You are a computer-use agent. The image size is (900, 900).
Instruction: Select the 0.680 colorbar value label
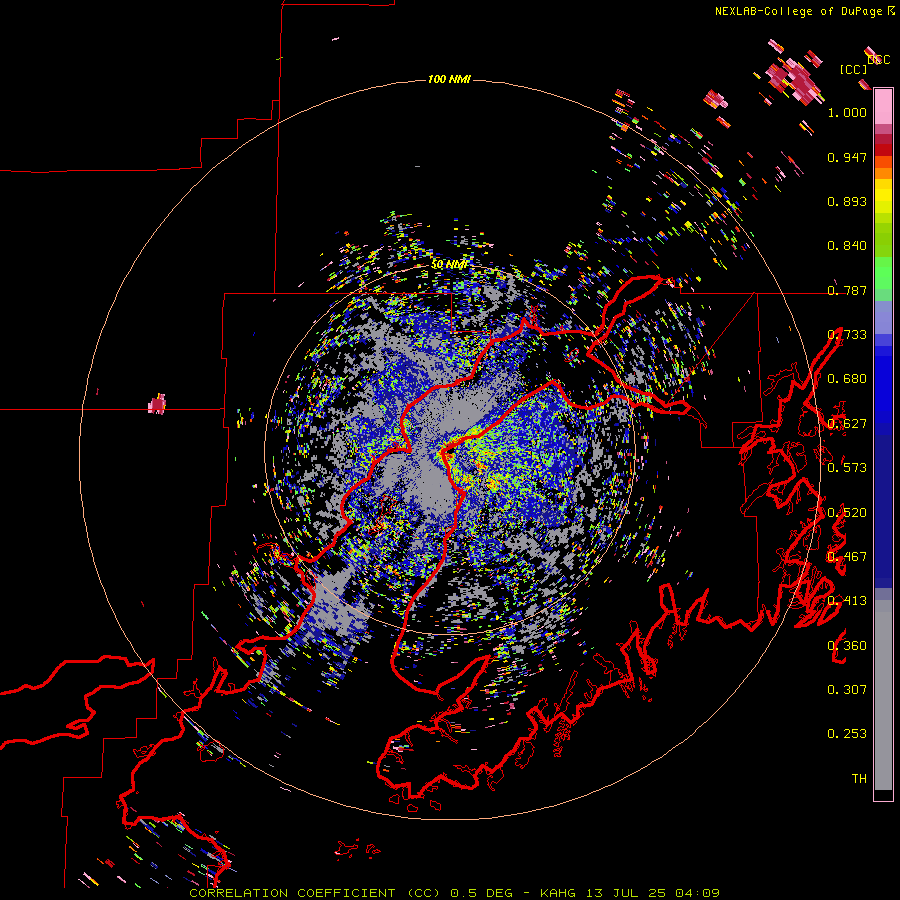click(x=847, y=379)
